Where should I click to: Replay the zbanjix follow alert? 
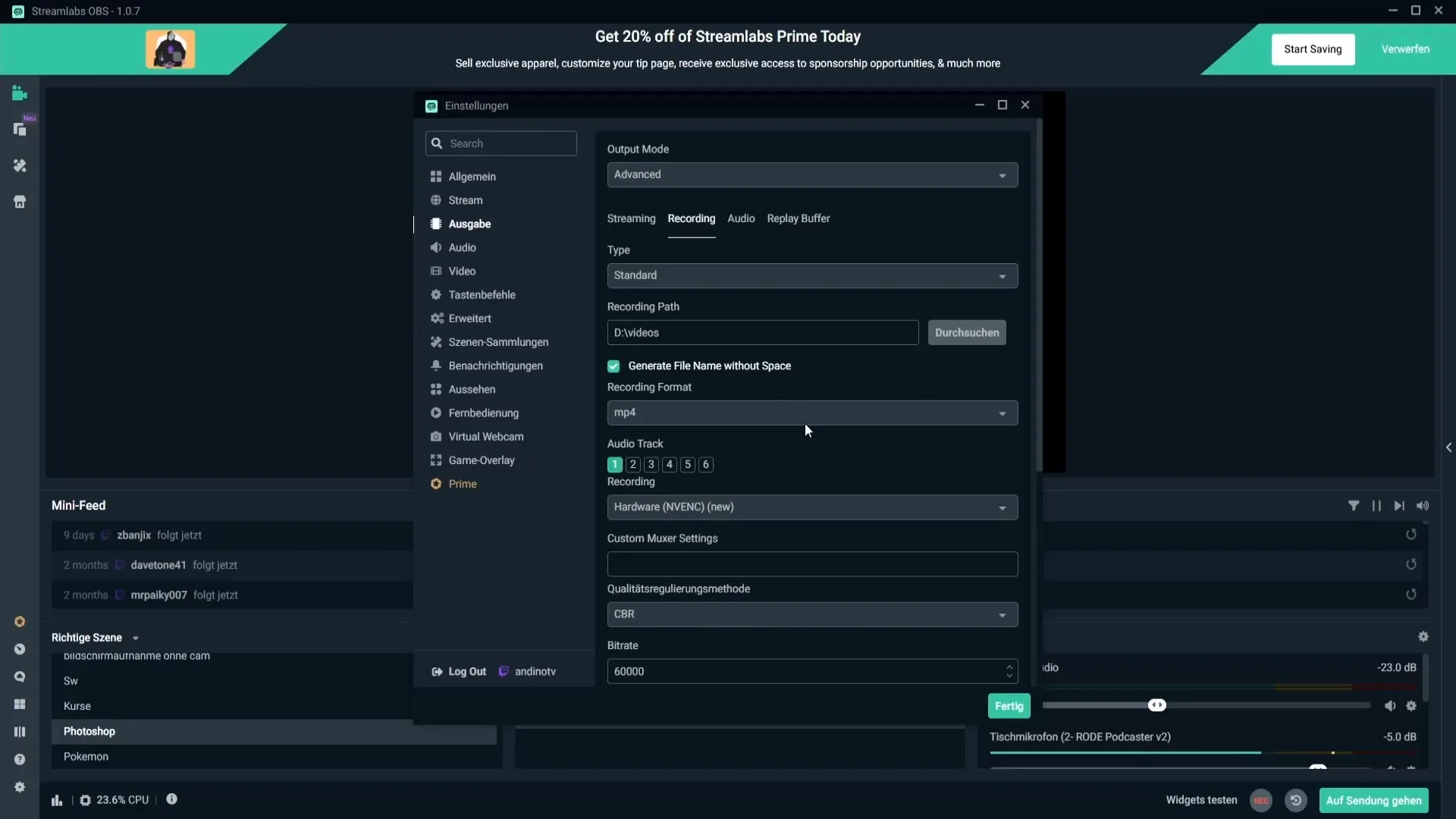point(1411,535)
